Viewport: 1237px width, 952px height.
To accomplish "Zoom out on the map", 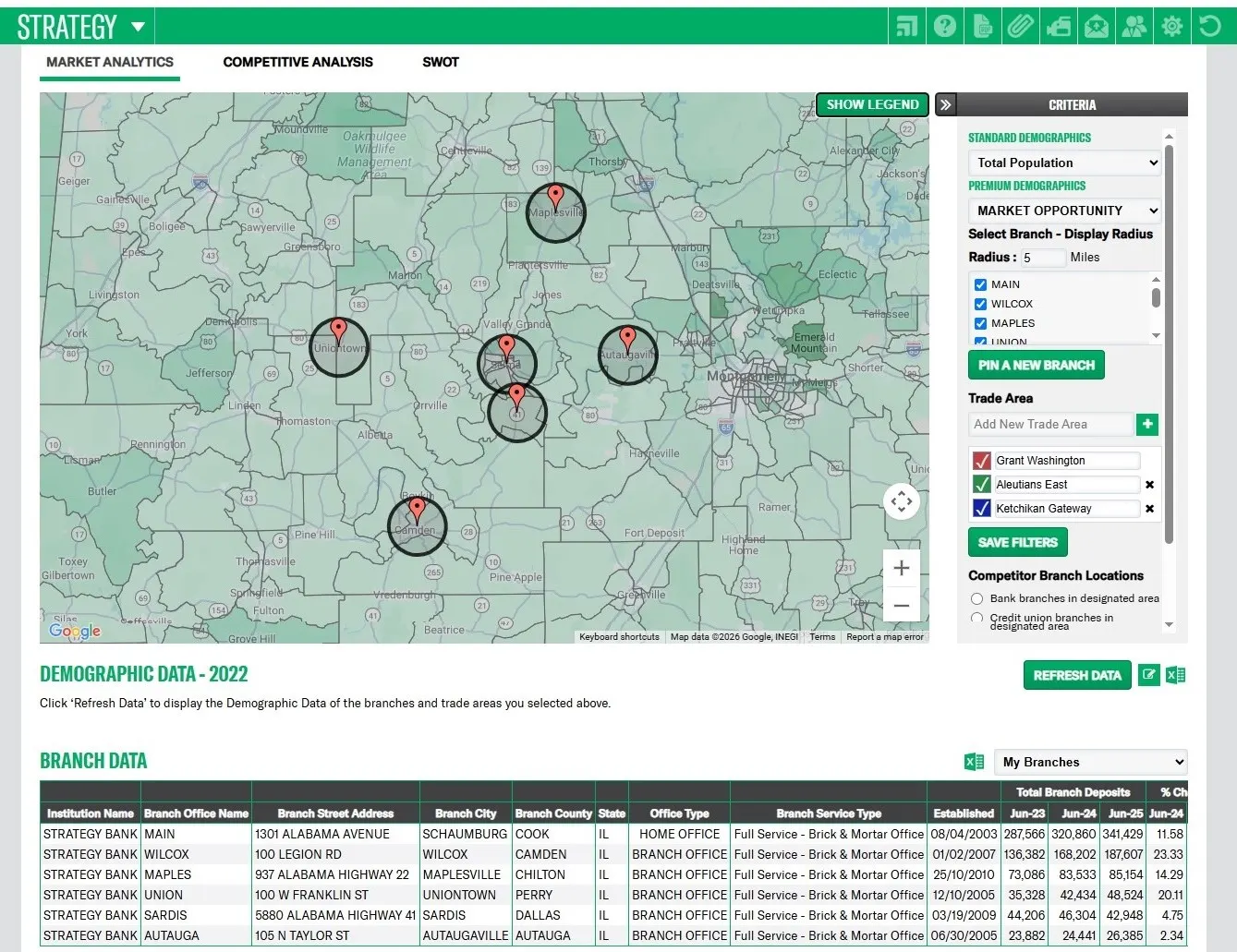I will coord(902,606).
